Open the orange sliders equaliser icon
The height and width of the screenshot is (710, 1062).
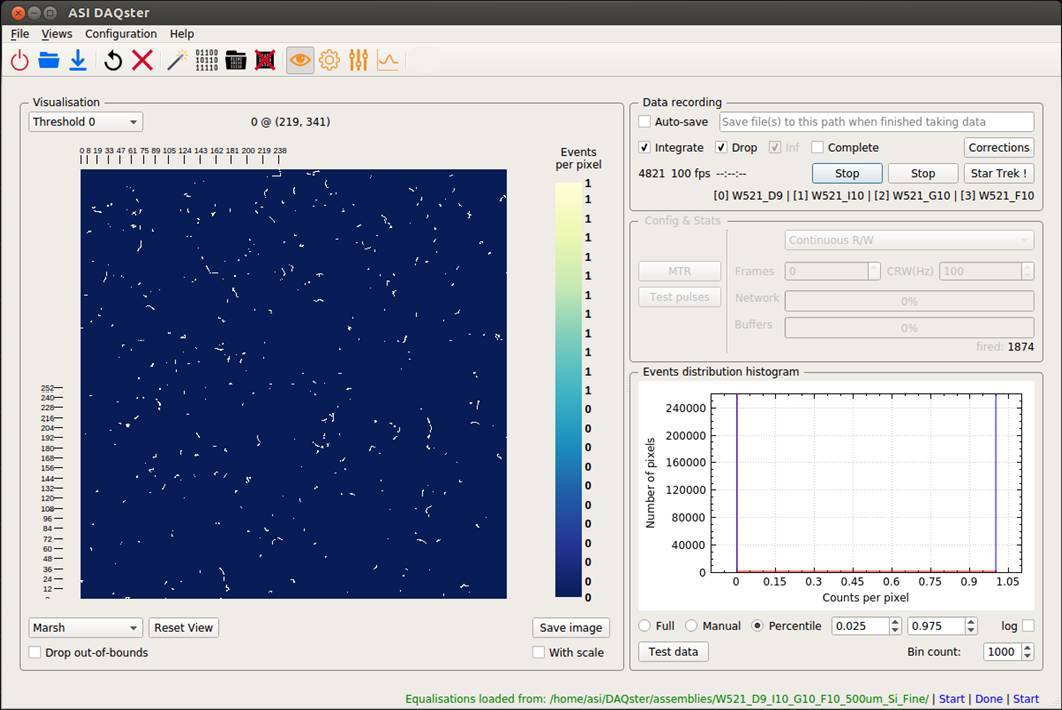[x=358, y=61]
